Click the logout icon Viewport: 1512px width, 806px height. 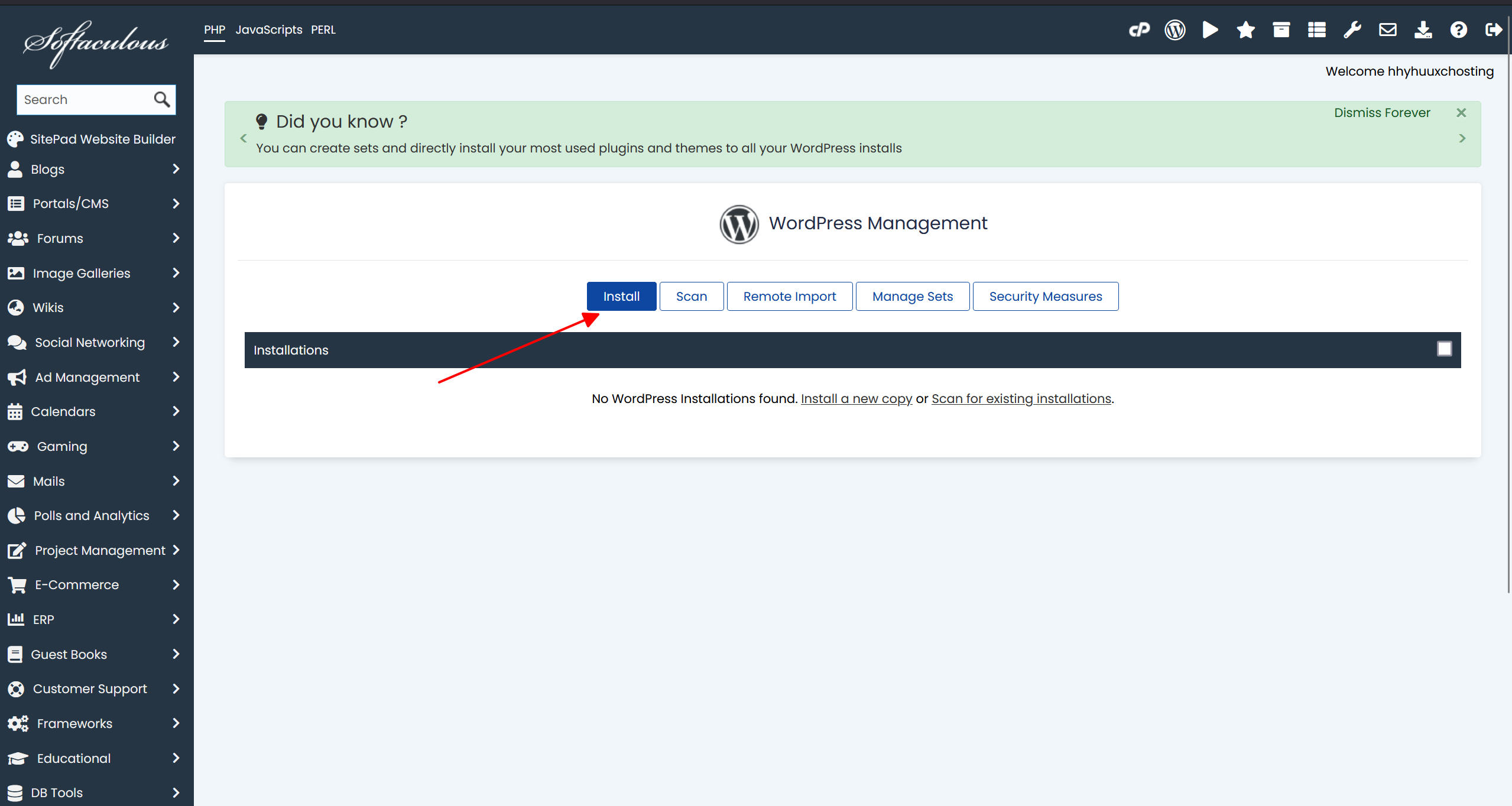click(x=1494, y=30)
